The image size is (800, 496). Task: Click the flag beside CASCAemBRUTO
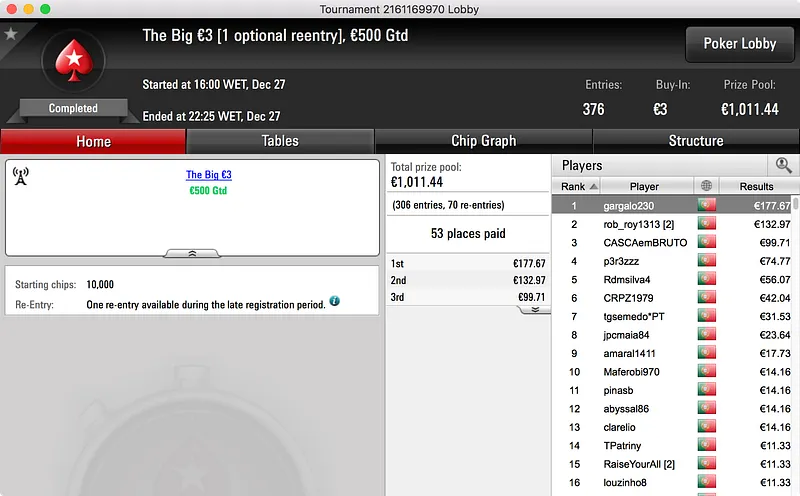point(707,242)
